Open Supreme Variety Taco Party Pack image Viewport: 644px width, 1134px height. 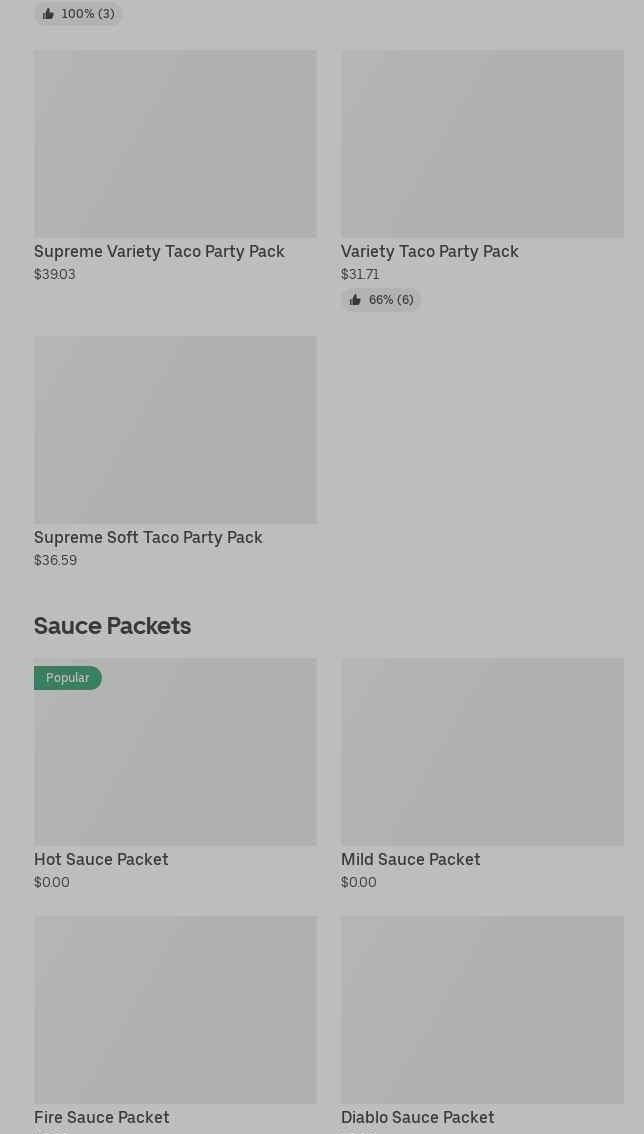tap(175, 144)
